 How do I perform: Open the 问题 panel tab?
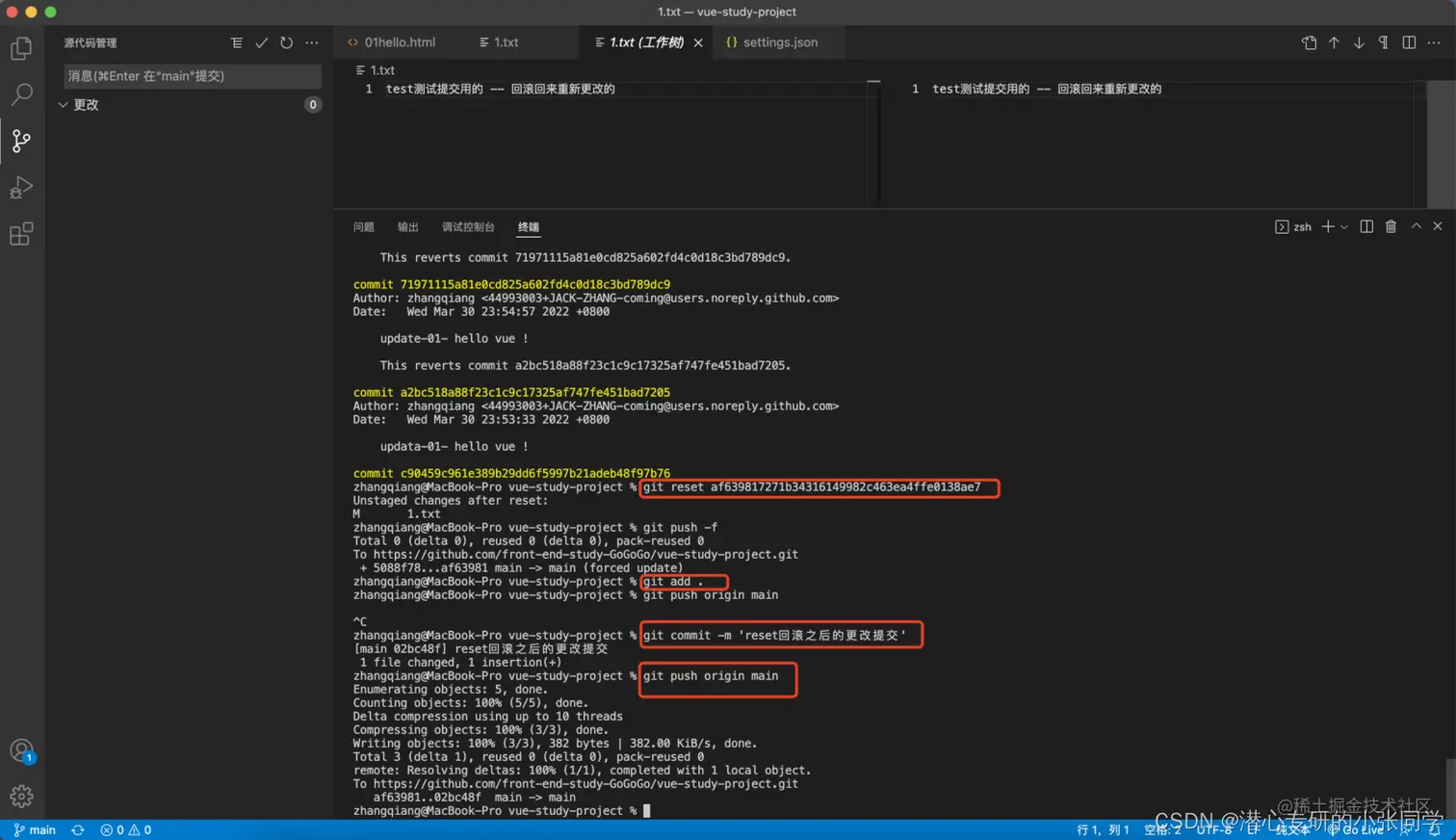click(x=363, y=227)
